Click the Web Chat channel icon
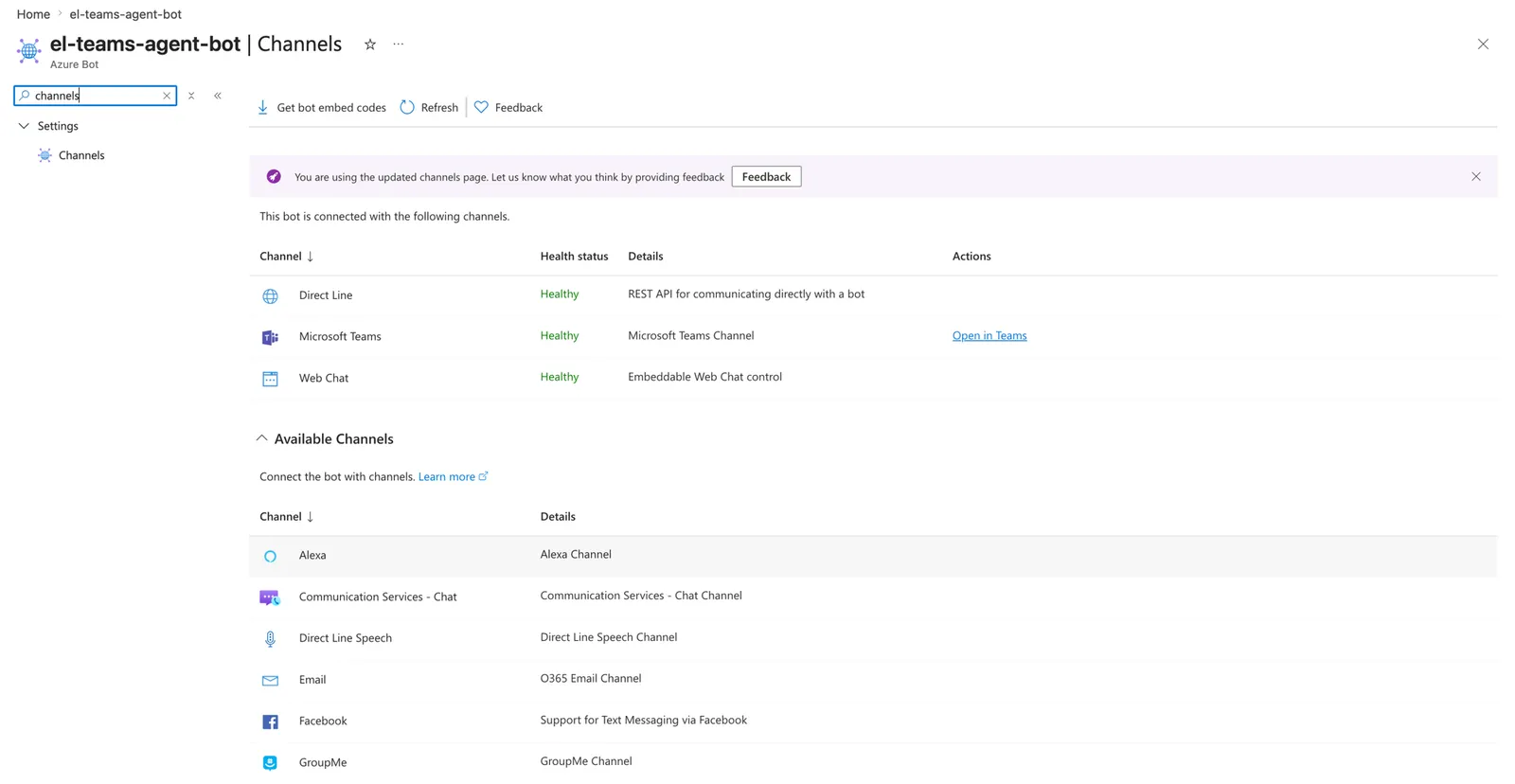Screen dimensions: 1515x784 [270, 379]
